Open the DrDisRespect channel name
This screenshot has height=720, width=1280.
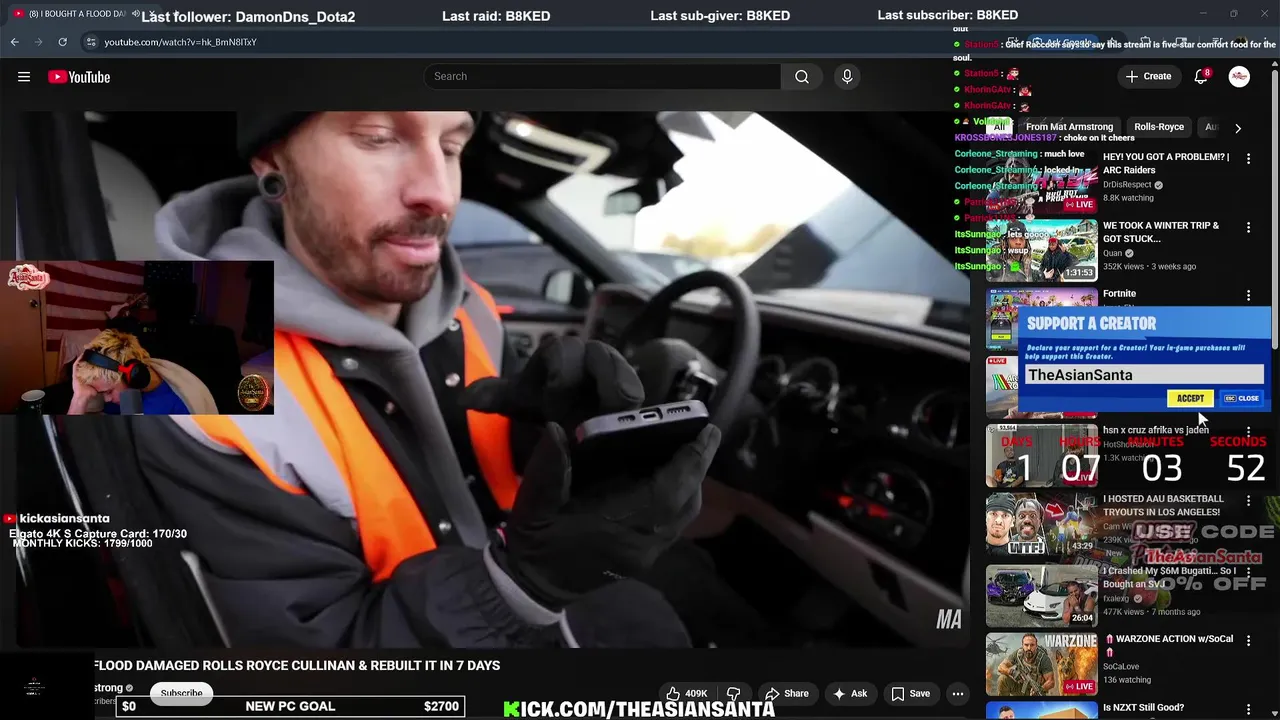coord(1127,185)
